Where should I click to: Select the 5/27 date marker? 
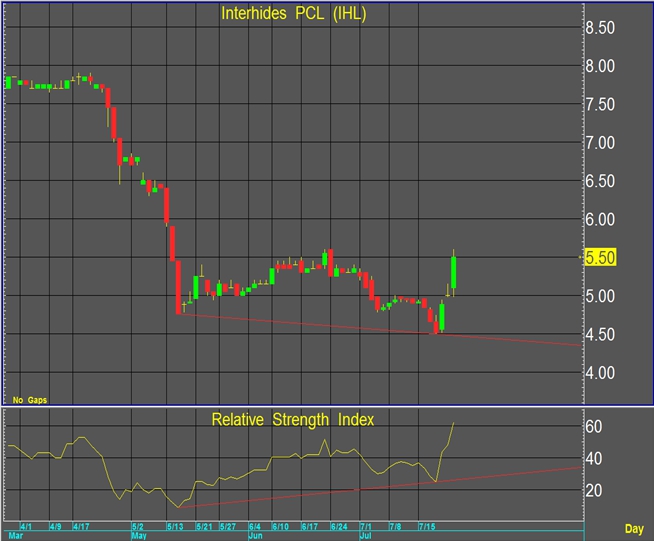coord(228,526)
